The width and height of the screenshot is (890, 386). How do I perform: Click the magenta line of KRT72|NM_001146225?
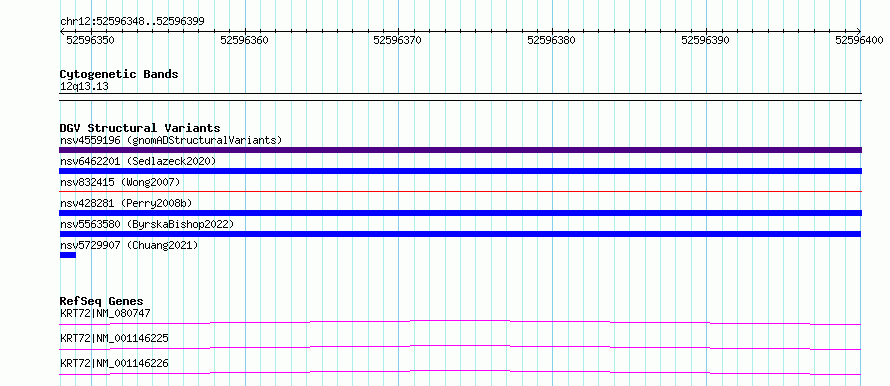[460, 347]
